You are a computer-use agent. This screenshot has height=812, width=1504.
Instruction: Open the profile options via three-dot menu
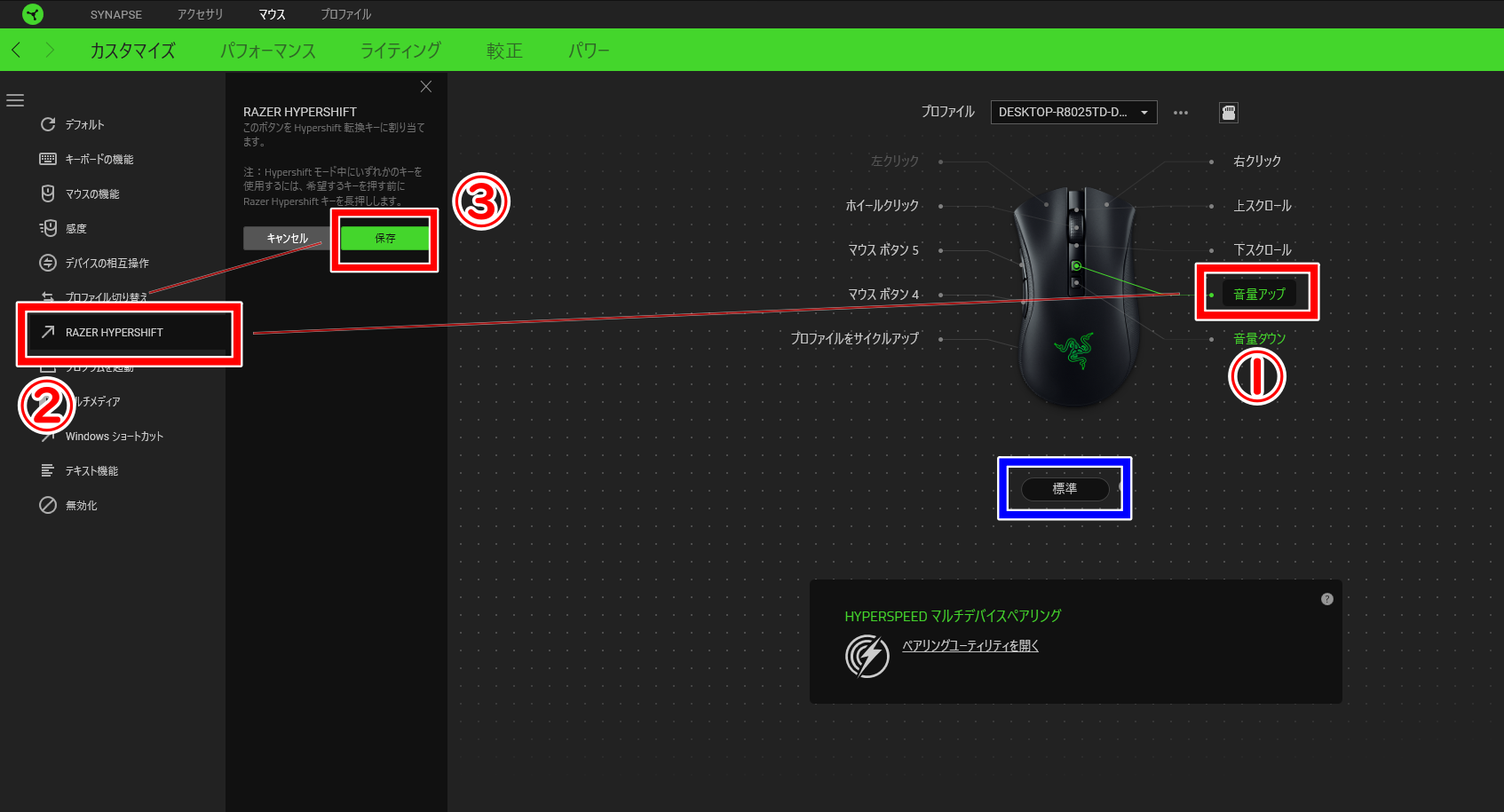tap(1181, 112)
